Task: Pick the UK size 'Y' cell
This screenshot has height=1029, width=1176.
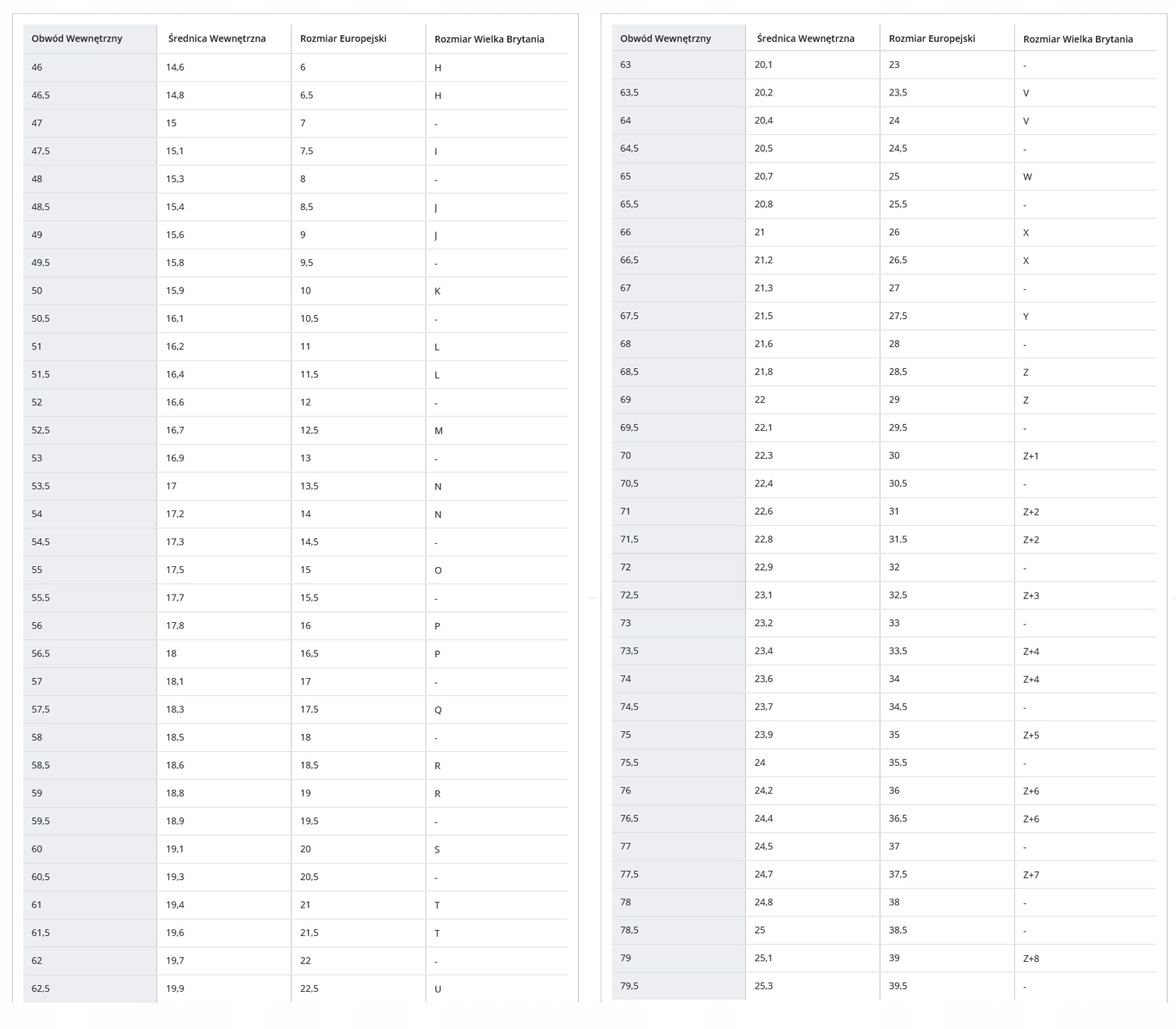Action: coord(1026,317)
